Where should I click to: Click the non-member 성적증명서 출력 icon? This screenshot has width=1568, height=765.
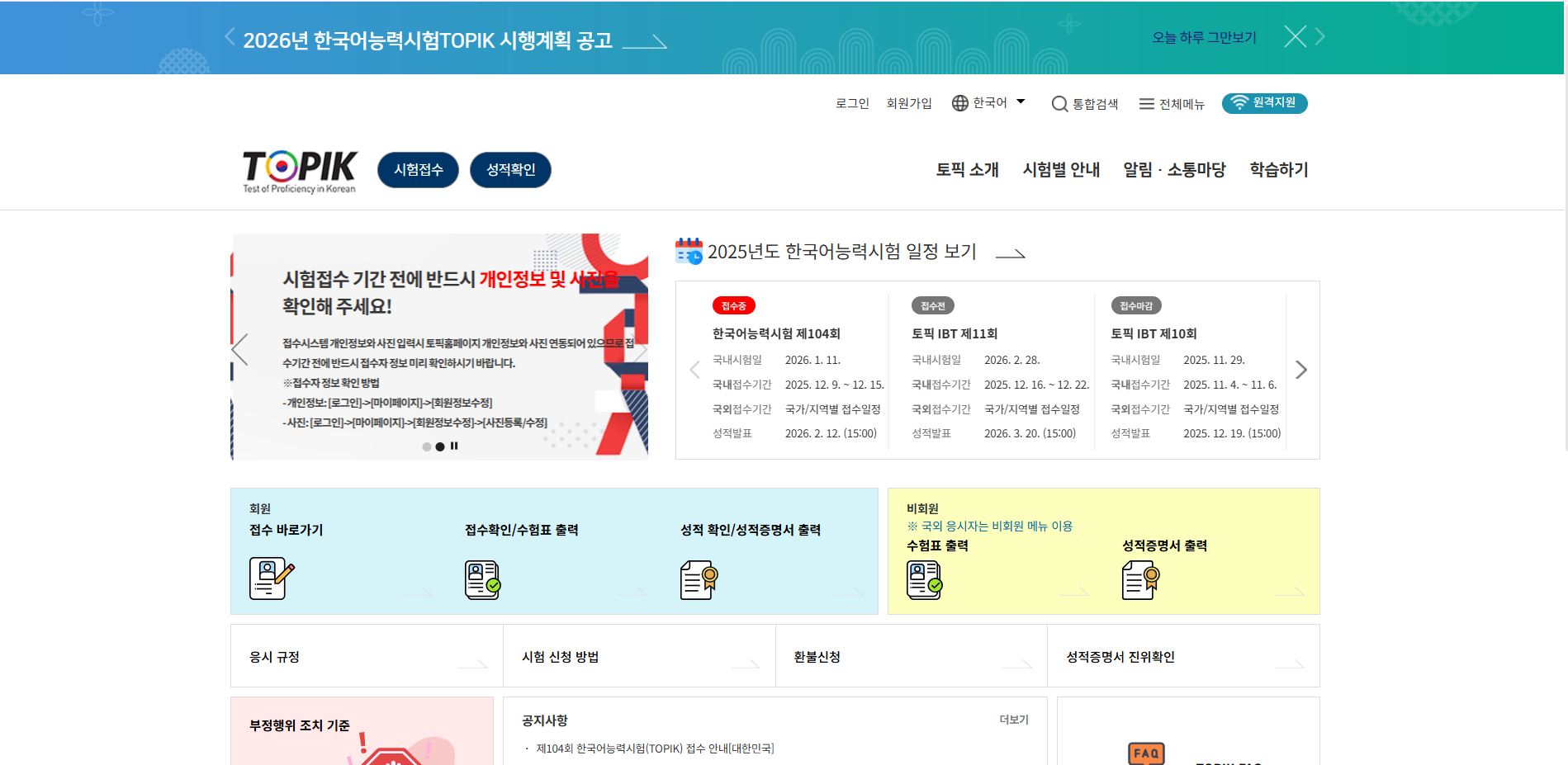point(1140,579)
